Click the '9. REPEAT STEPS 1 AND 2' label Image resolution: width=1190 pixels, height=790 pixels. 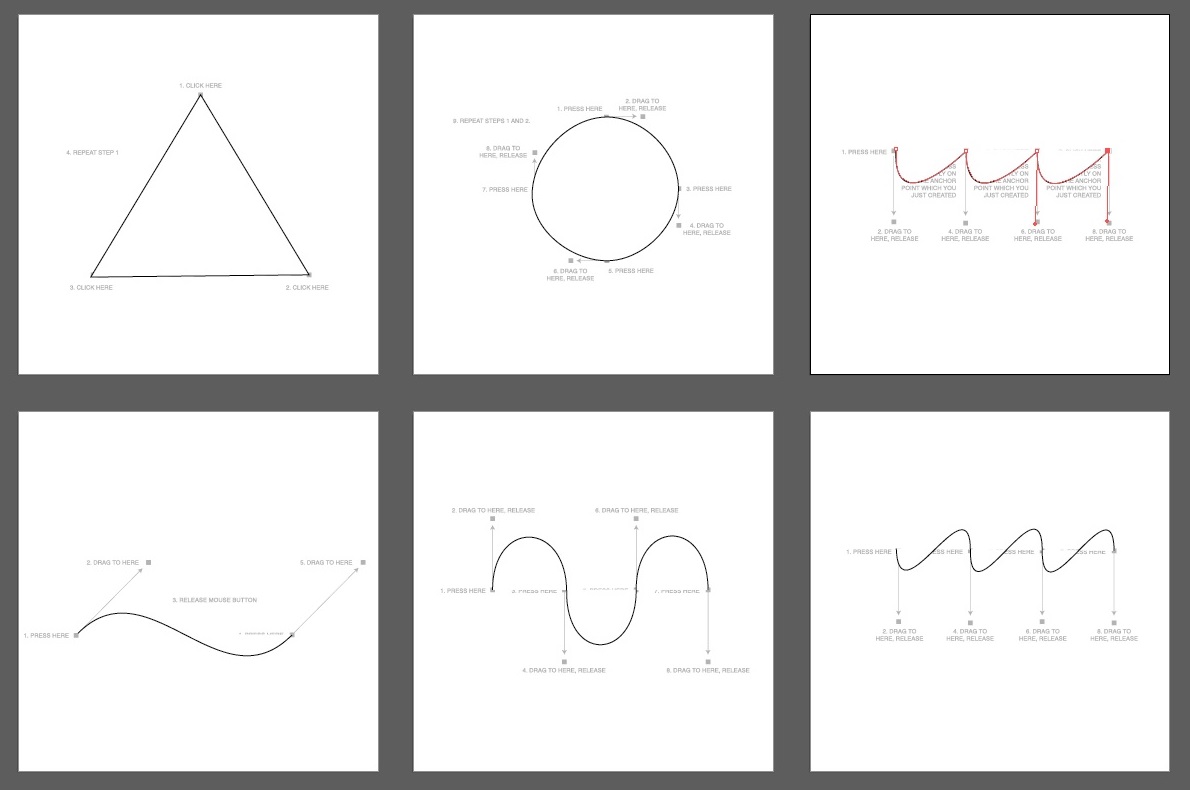click(x=491, y=121)
